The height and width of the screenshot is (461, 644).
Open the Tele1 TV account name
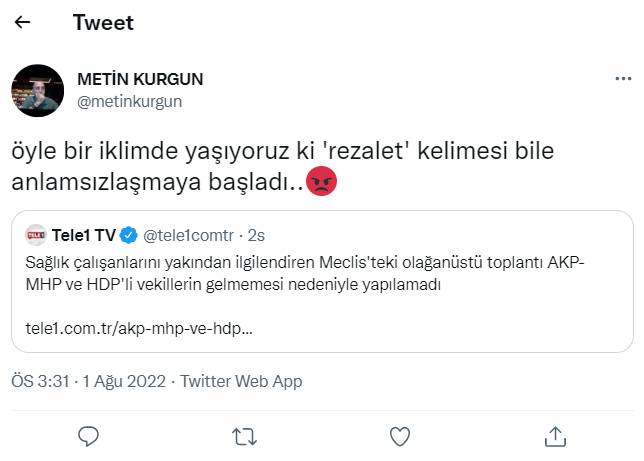click(x=83, y=236)
